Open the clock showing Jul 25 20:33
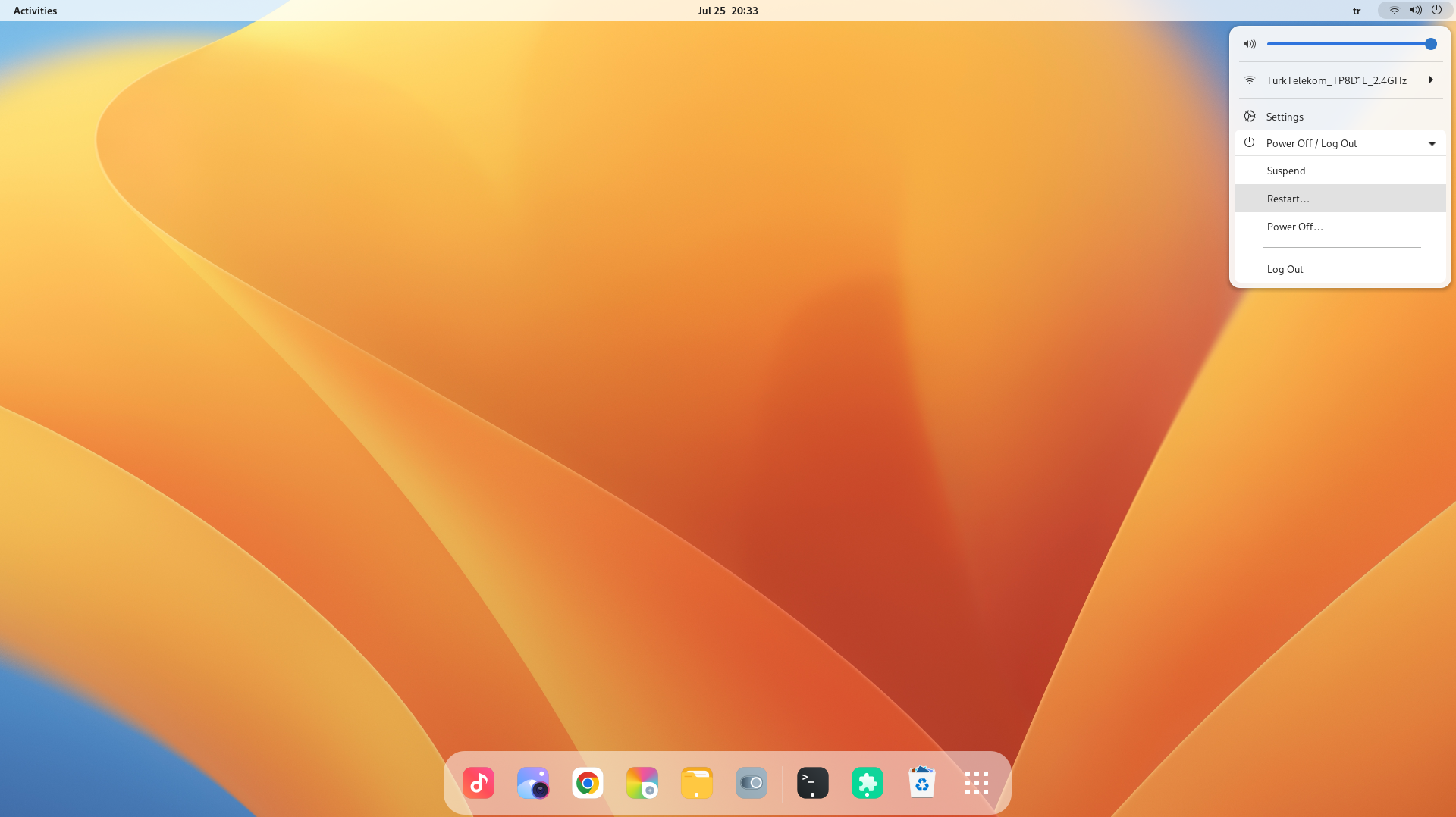This screenshot has width=1456, height=817. tap(728, 11)
